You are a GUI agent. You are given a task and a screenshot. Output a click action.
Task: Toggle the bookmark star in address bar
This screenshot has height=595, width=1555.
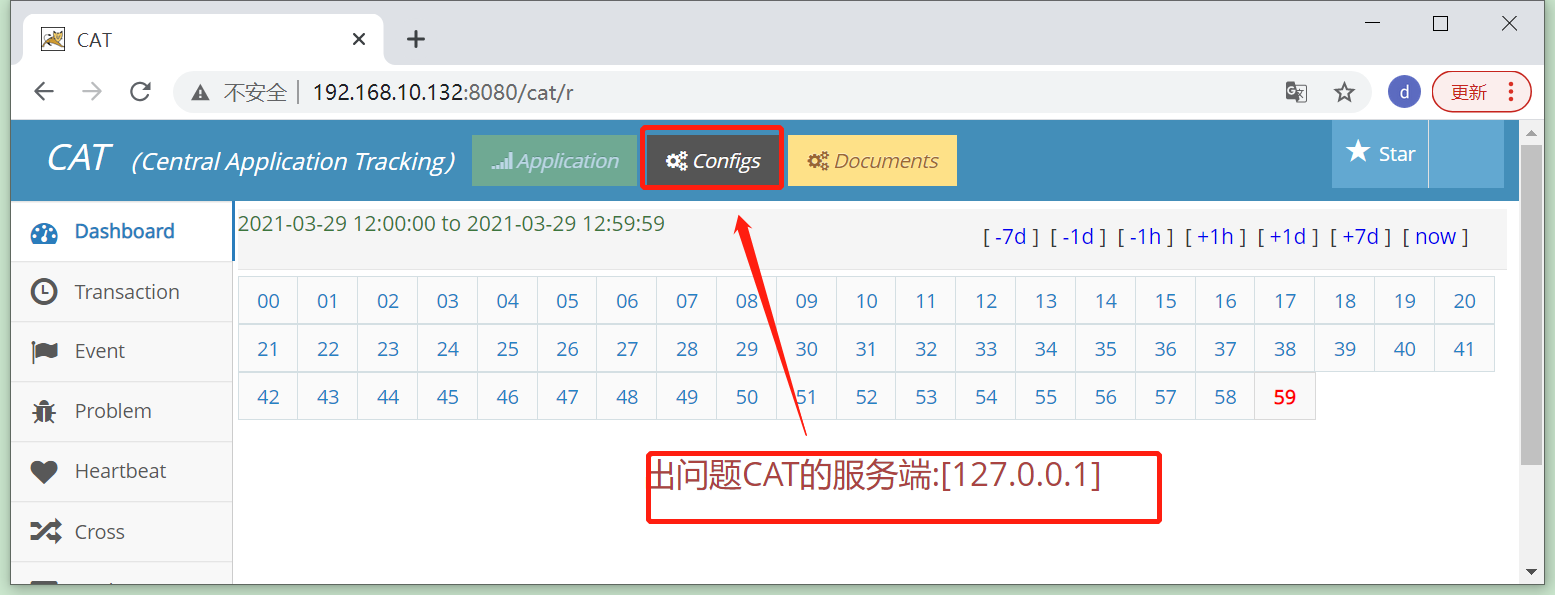pyautogui.click(x=1345, y=91)
